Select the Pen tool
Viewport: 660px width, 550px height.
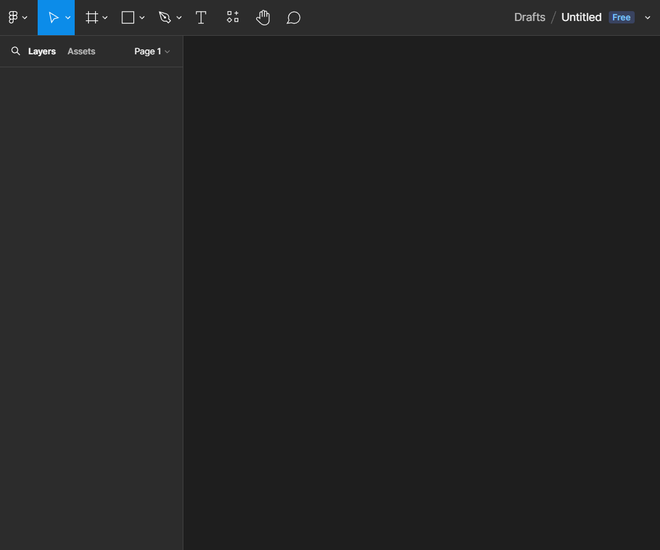pyautogui.click(x=165, y=18)
